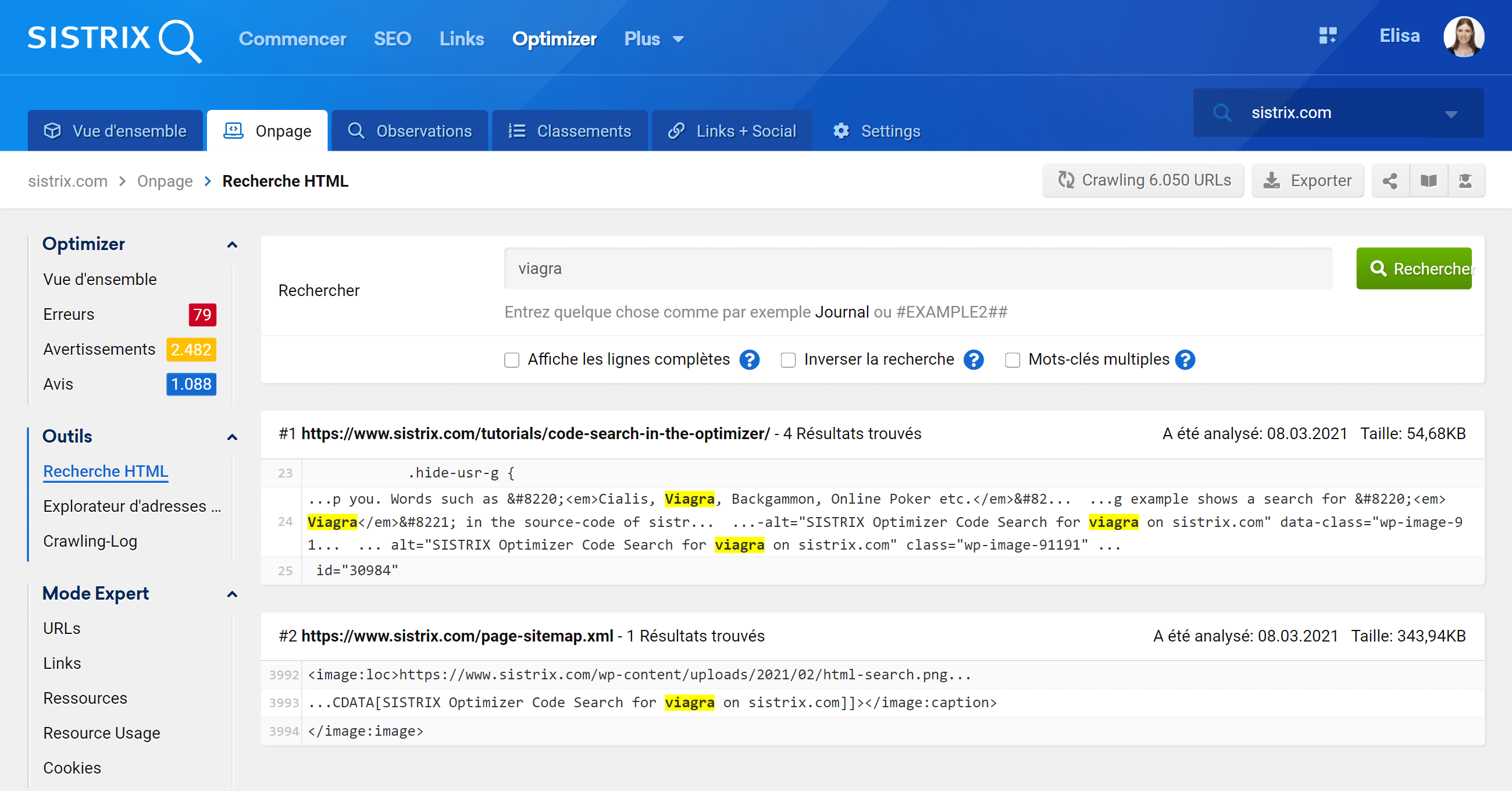The width and height of the screenshot is (1512, 791).
Task: Open Explorateur d'adresses in sidebar
Action: pyautogui.click(x=132, y=506)
